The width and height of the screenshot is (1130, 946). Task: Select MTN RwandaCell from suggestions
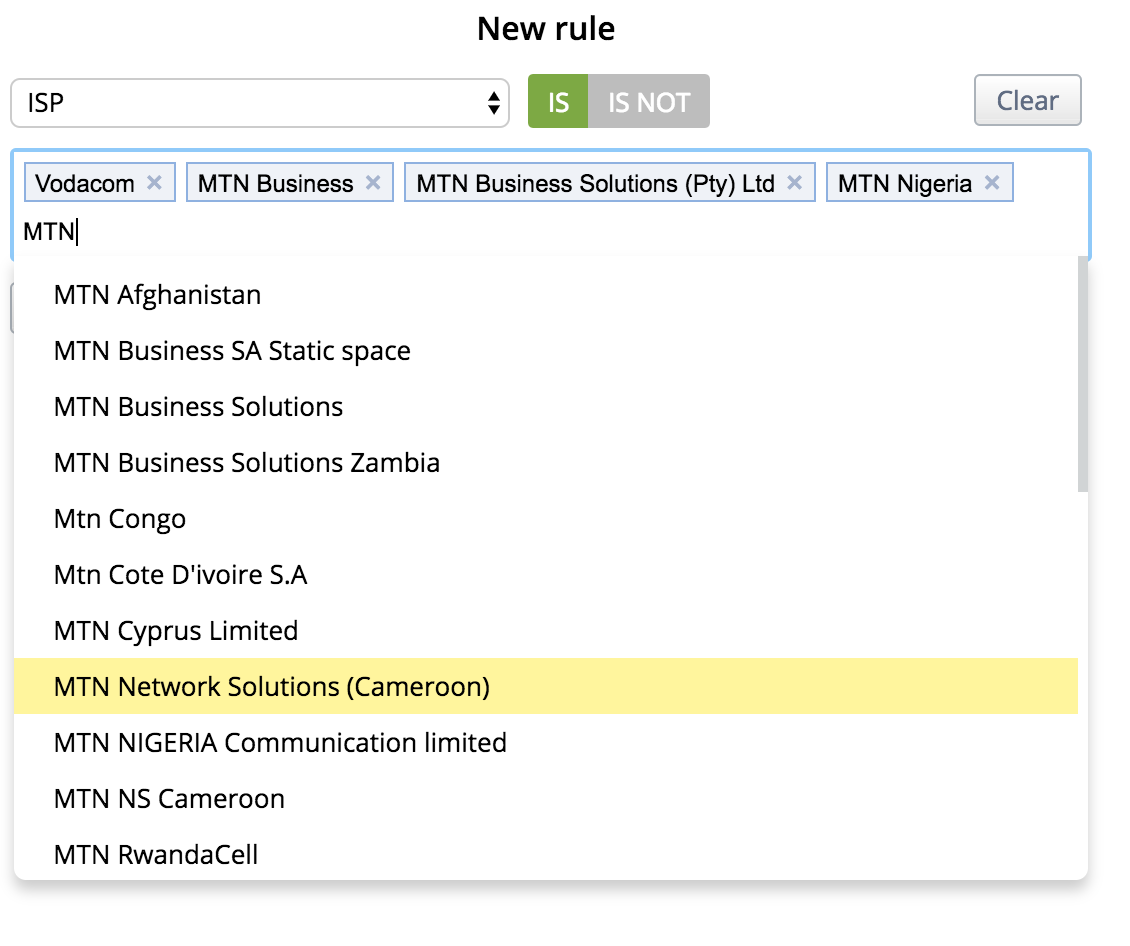click(546, 854)
